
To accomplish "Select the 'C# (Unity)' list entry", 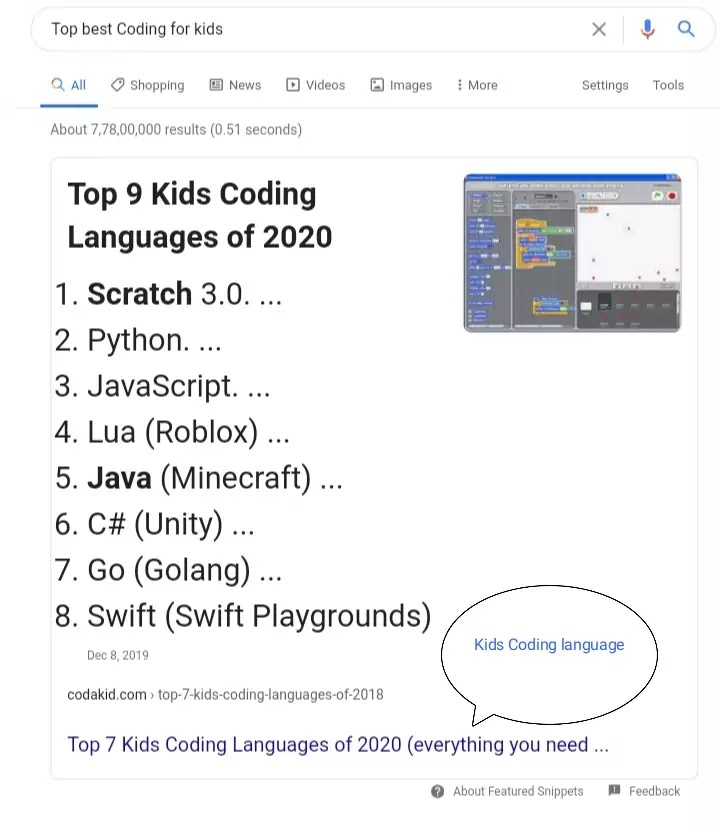I will click(154, 524).
